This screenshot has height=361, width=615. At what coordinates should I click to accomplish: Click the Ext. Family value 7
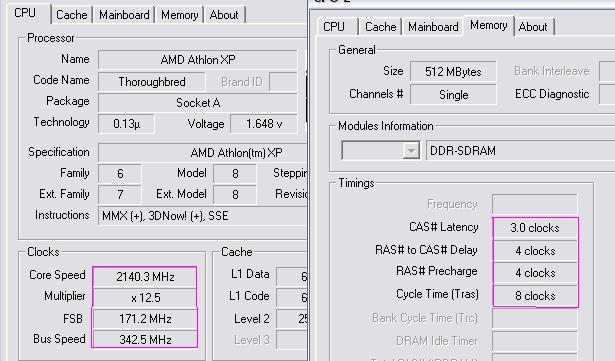coord(120,194)
